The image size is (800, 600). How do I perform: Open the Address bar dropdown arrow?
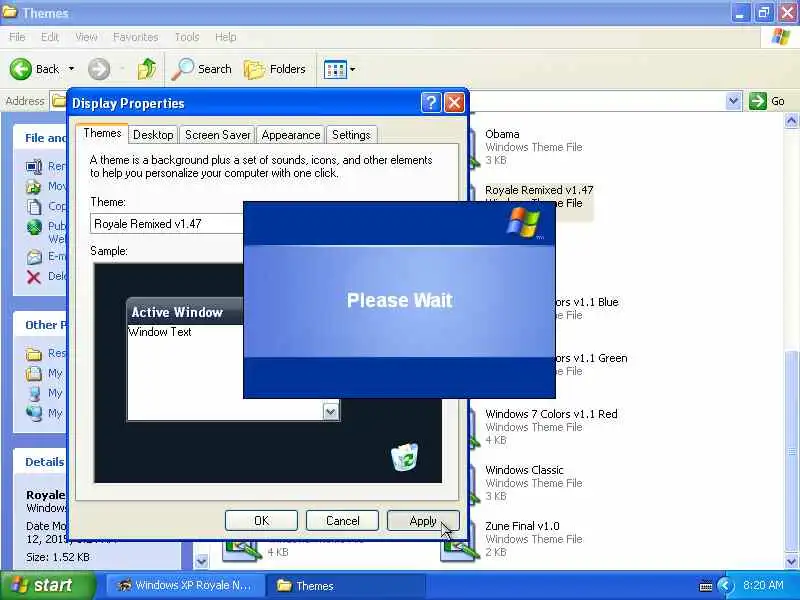(733, 101)
